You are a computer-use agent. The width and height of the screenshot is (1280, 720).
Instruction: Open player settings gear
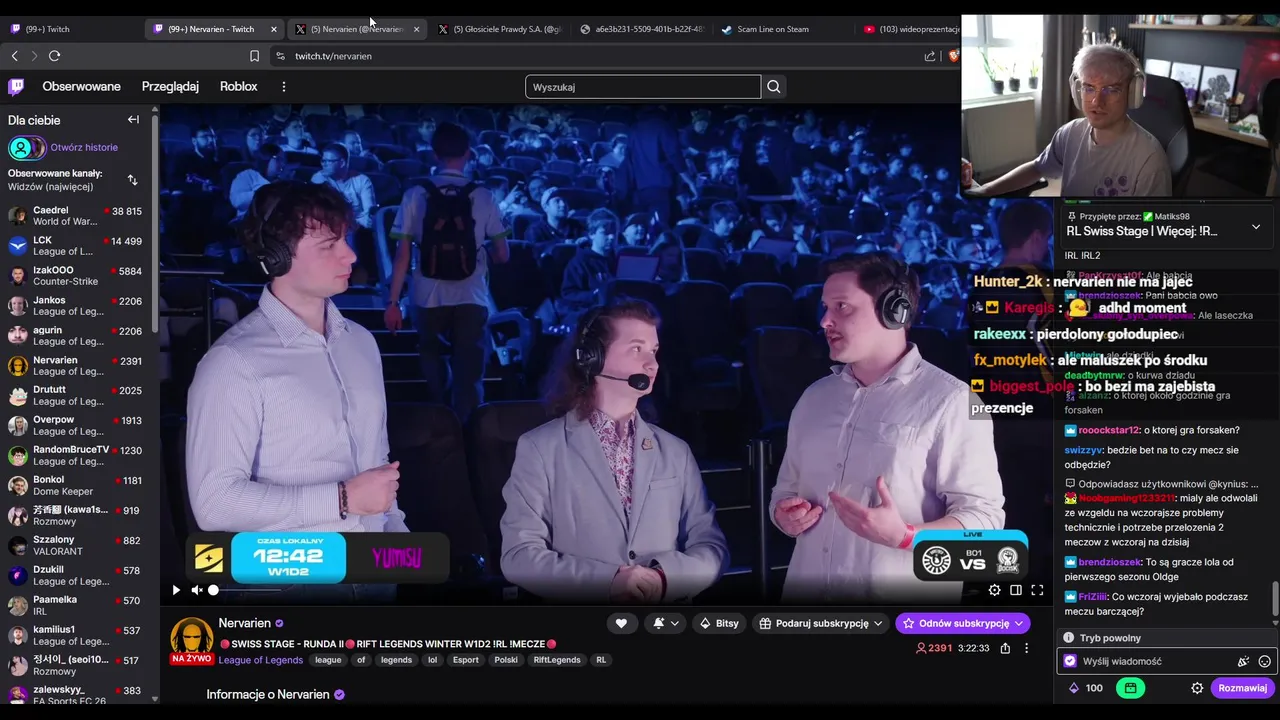click(994, 590)
